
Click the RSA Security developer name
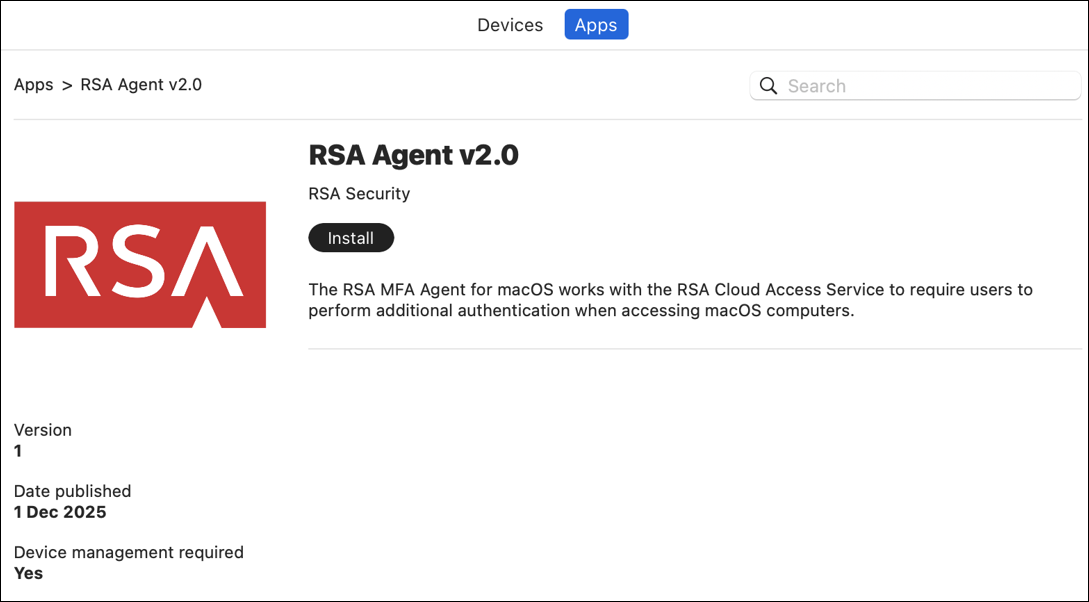(359, 194)
